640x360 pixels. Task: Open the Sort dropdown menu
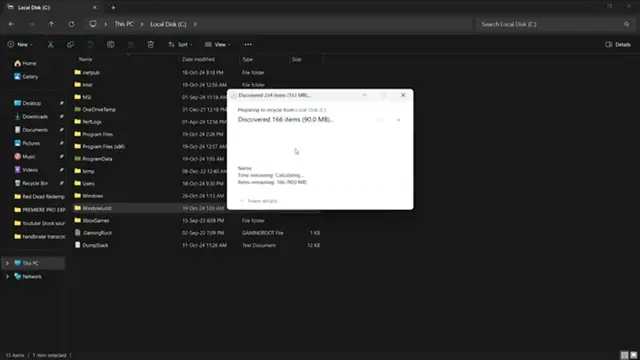click(180, 44)
